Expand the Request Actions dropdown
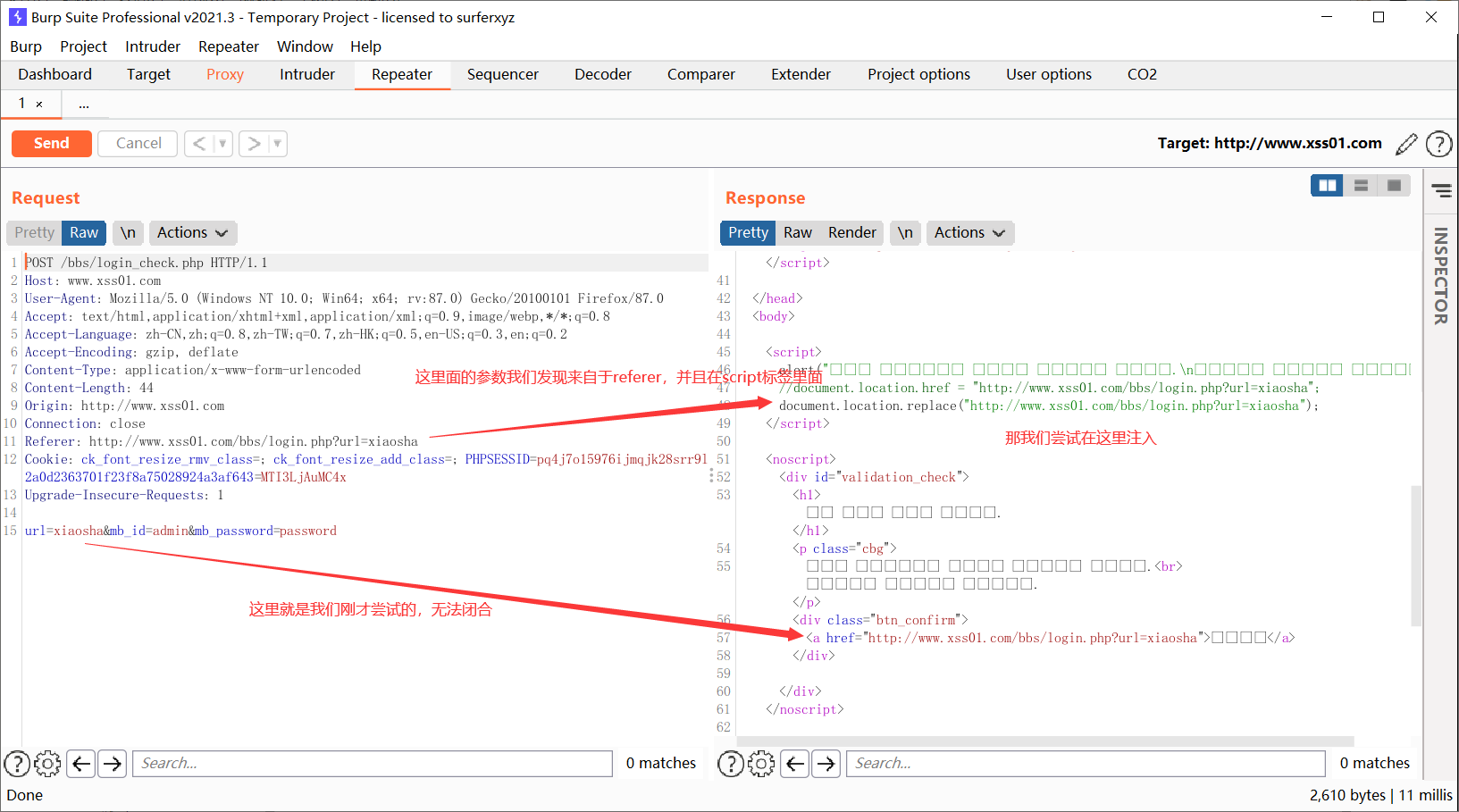The width and height of the screenshot is (1459, 812). pos(193,233)
